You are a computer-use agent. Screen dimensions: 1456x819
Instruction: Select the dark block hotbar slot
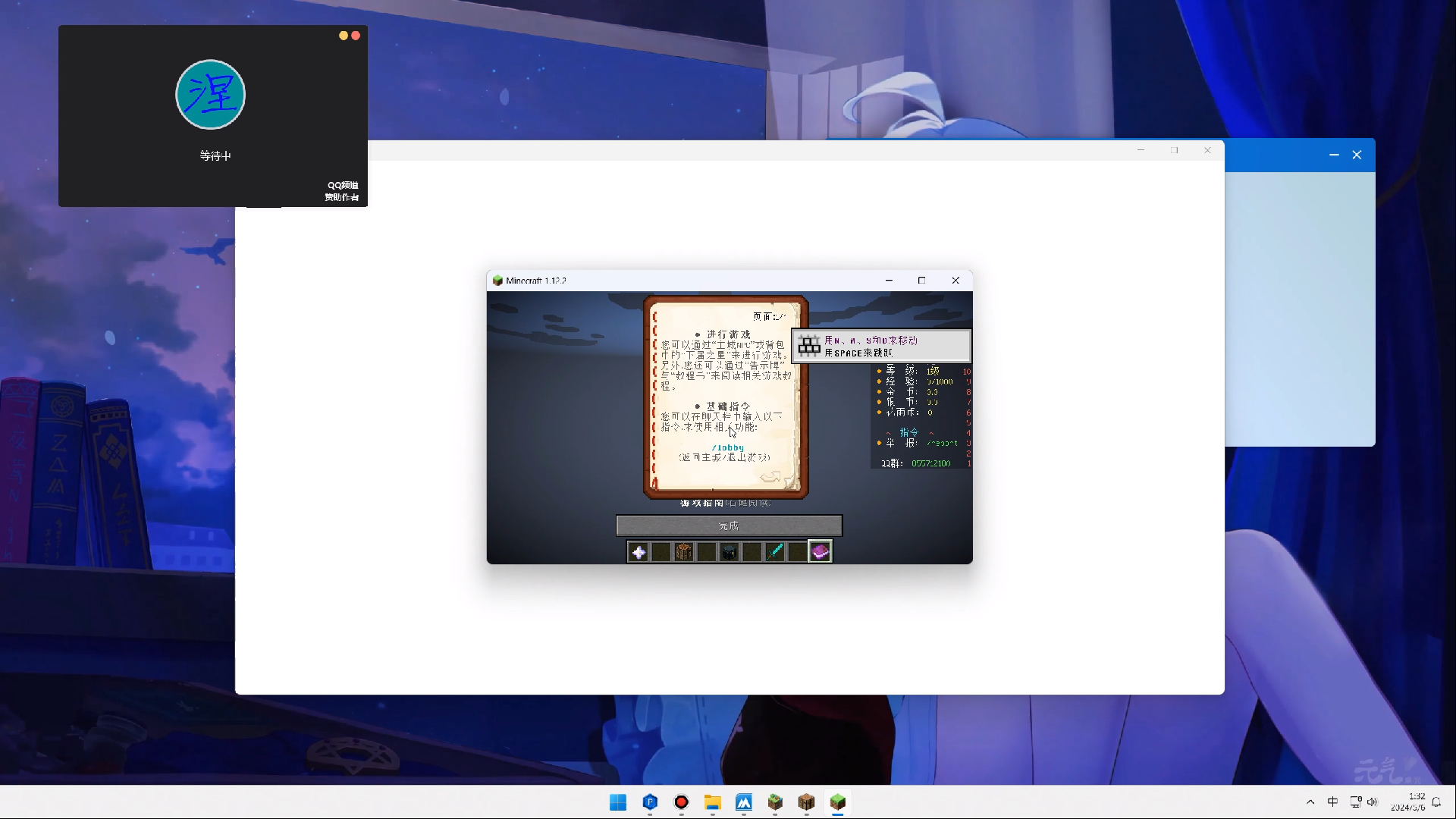coord(730,552)
